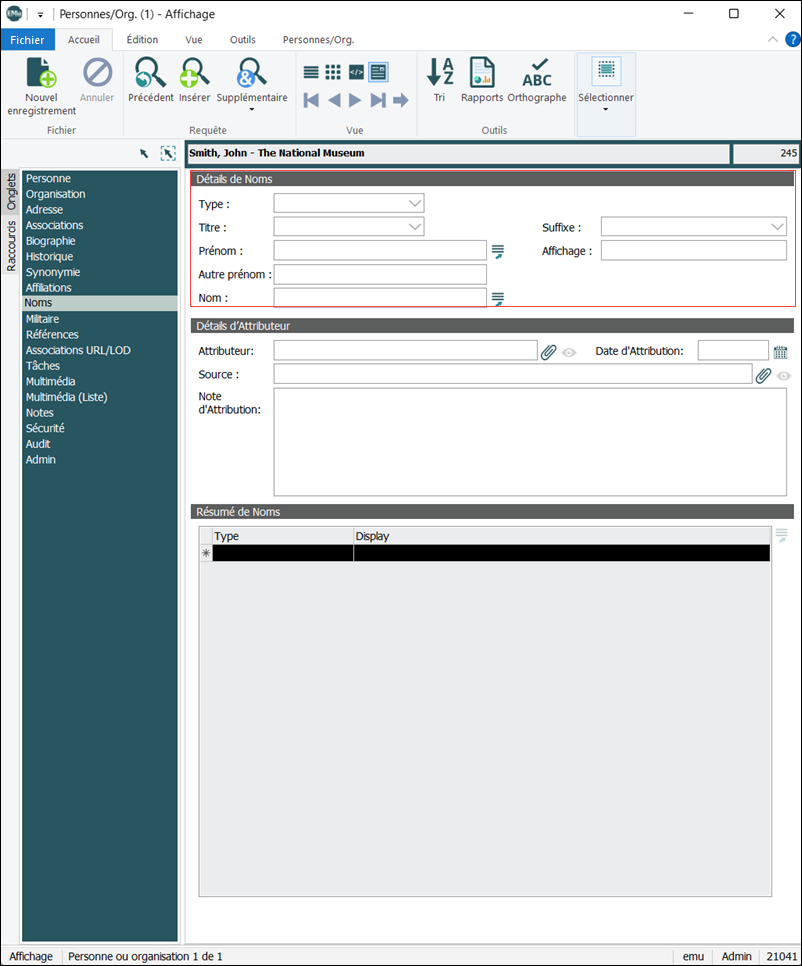Viewport: 802px width, 966px height.
Task: Go to the next record arrow
Action: click(355, 100)
